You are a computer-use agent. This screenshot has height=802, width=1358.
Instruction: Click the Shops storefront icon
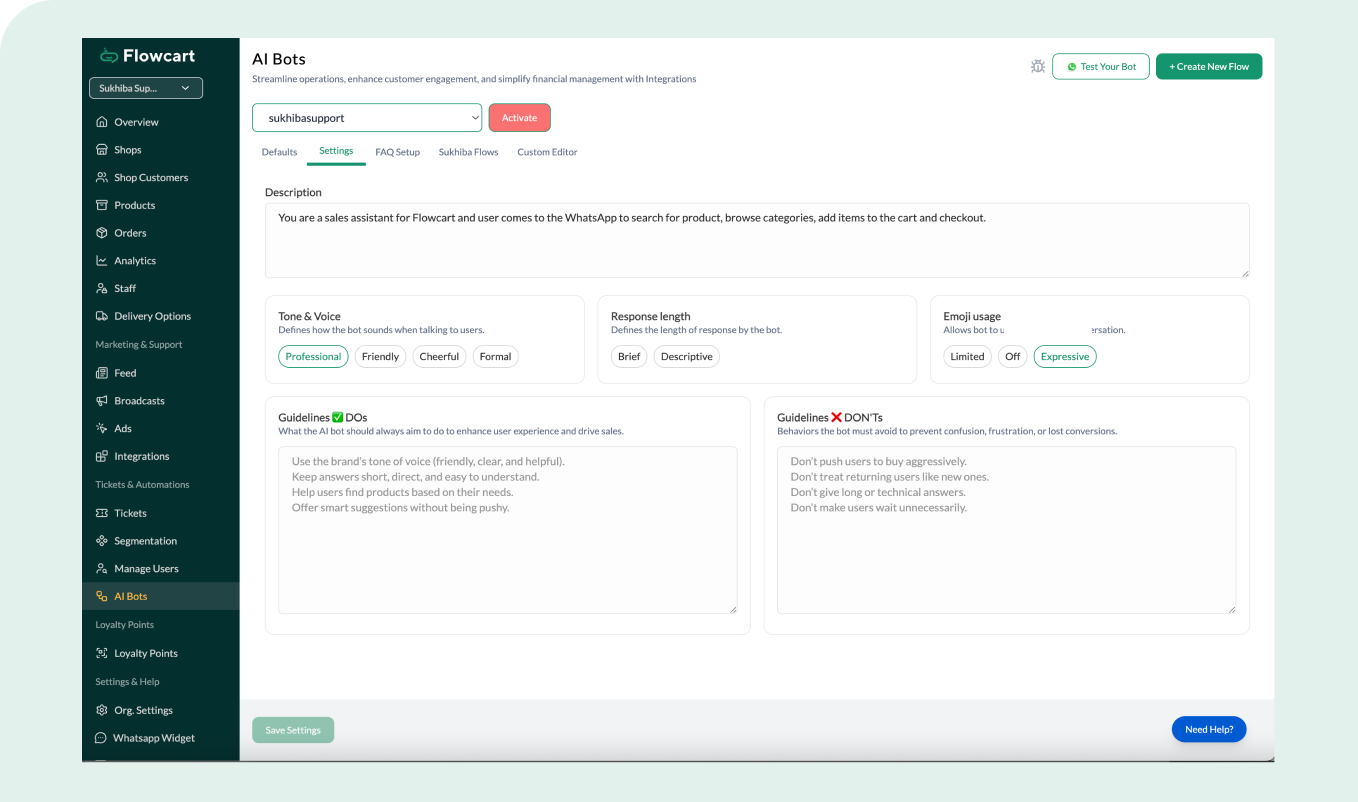(x=101, y=150)
